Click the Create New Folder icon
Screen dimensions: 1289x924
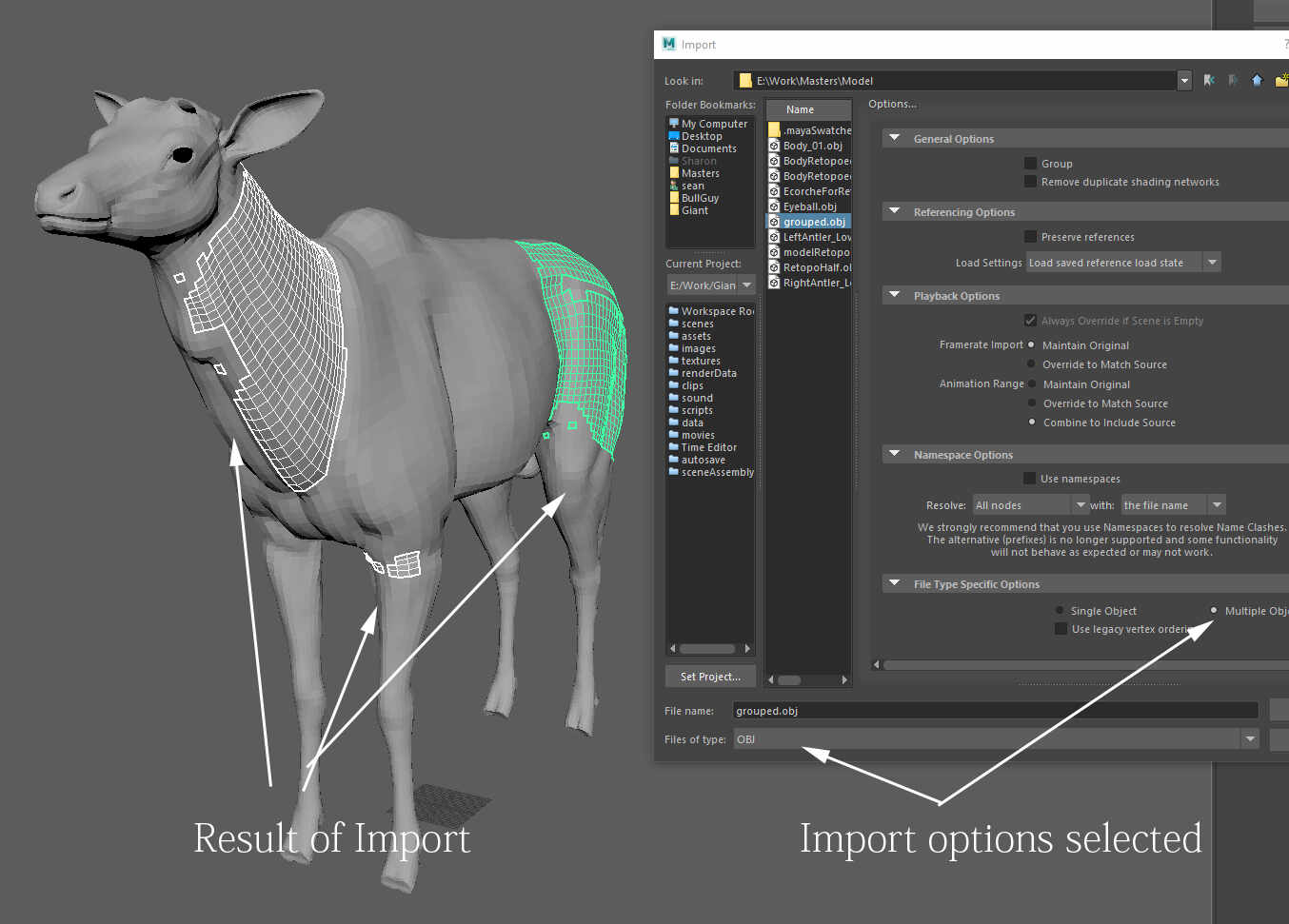1281,81
